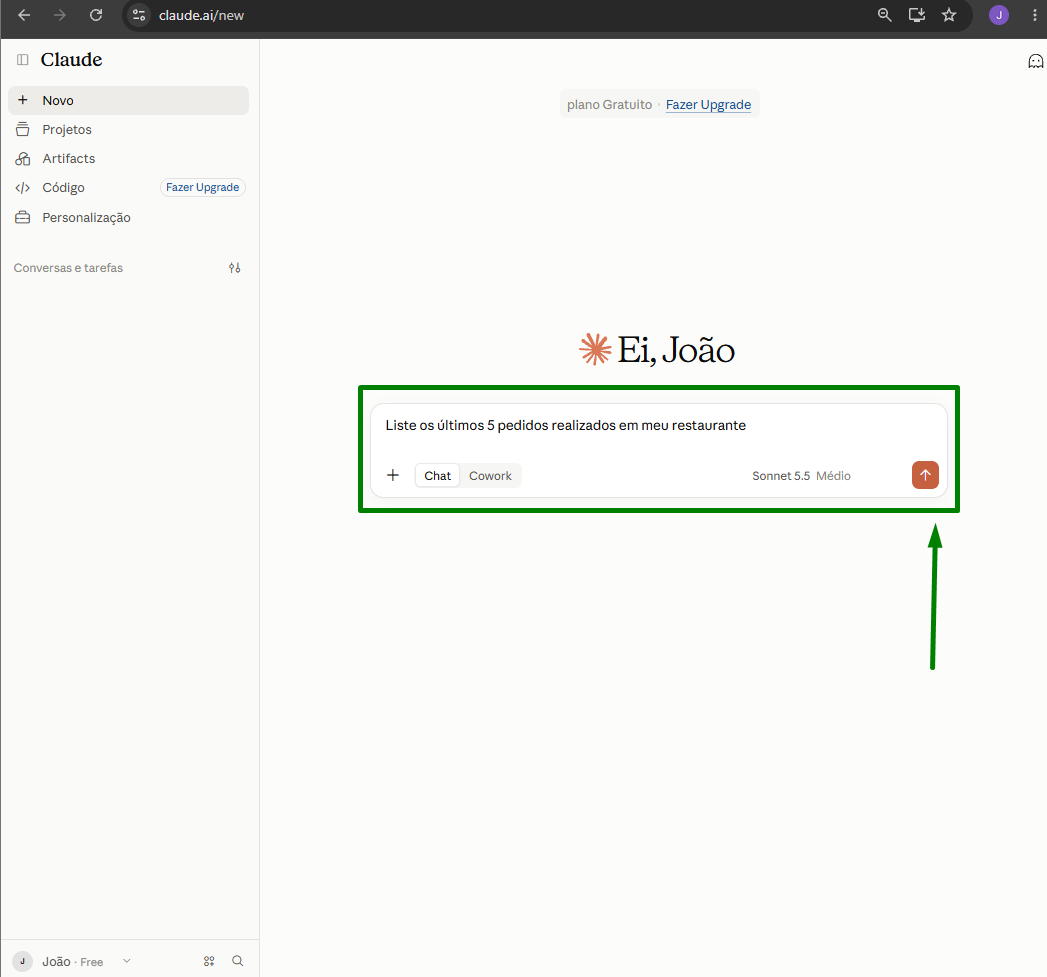1047x977 pixels.
Task: Go forward with the browser forward arrow
Action: pyautogui.click(x=60, y=15)
